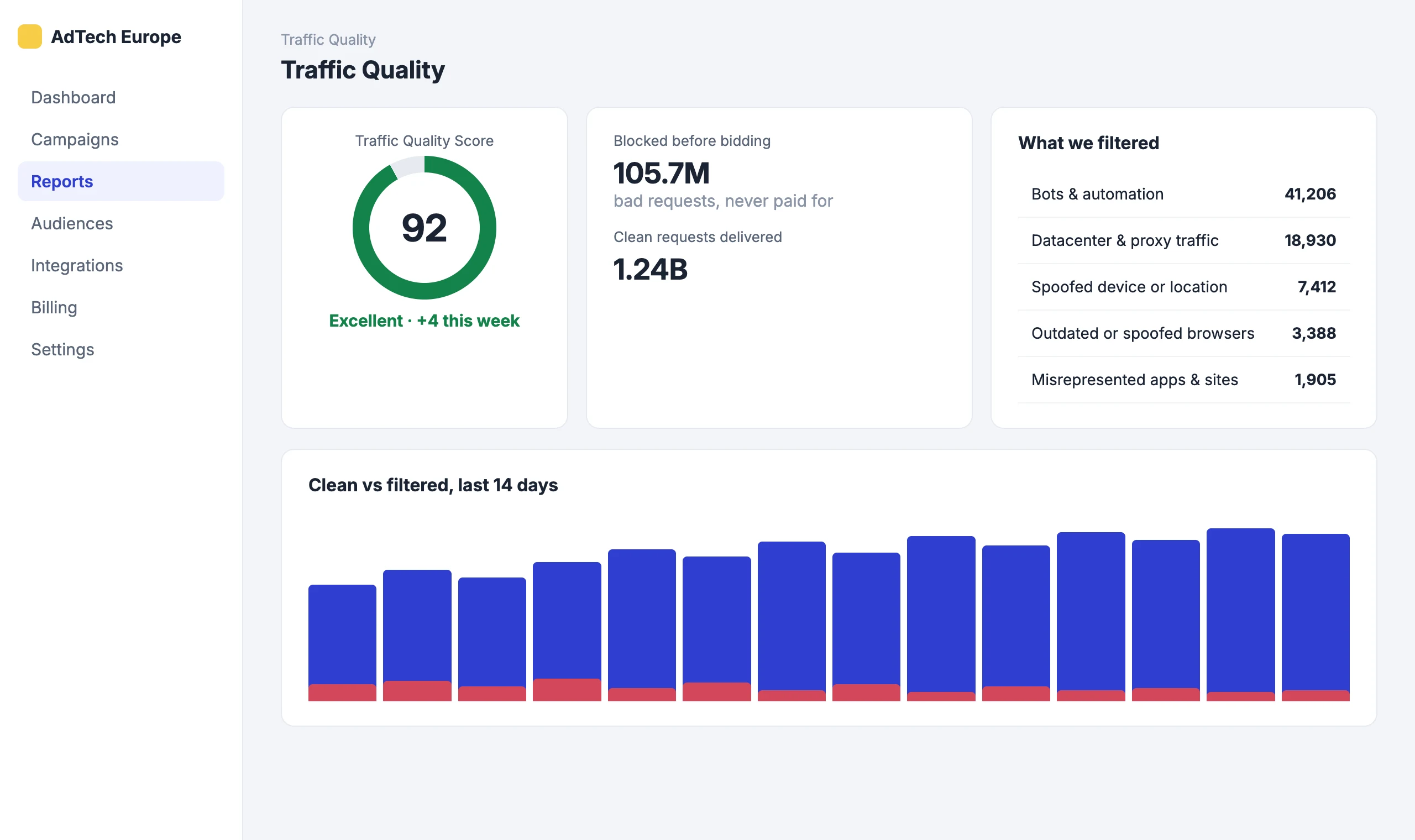The image size is (1415, 840).
Task: Select the Reports sidebar item
Action: (120, 181)
